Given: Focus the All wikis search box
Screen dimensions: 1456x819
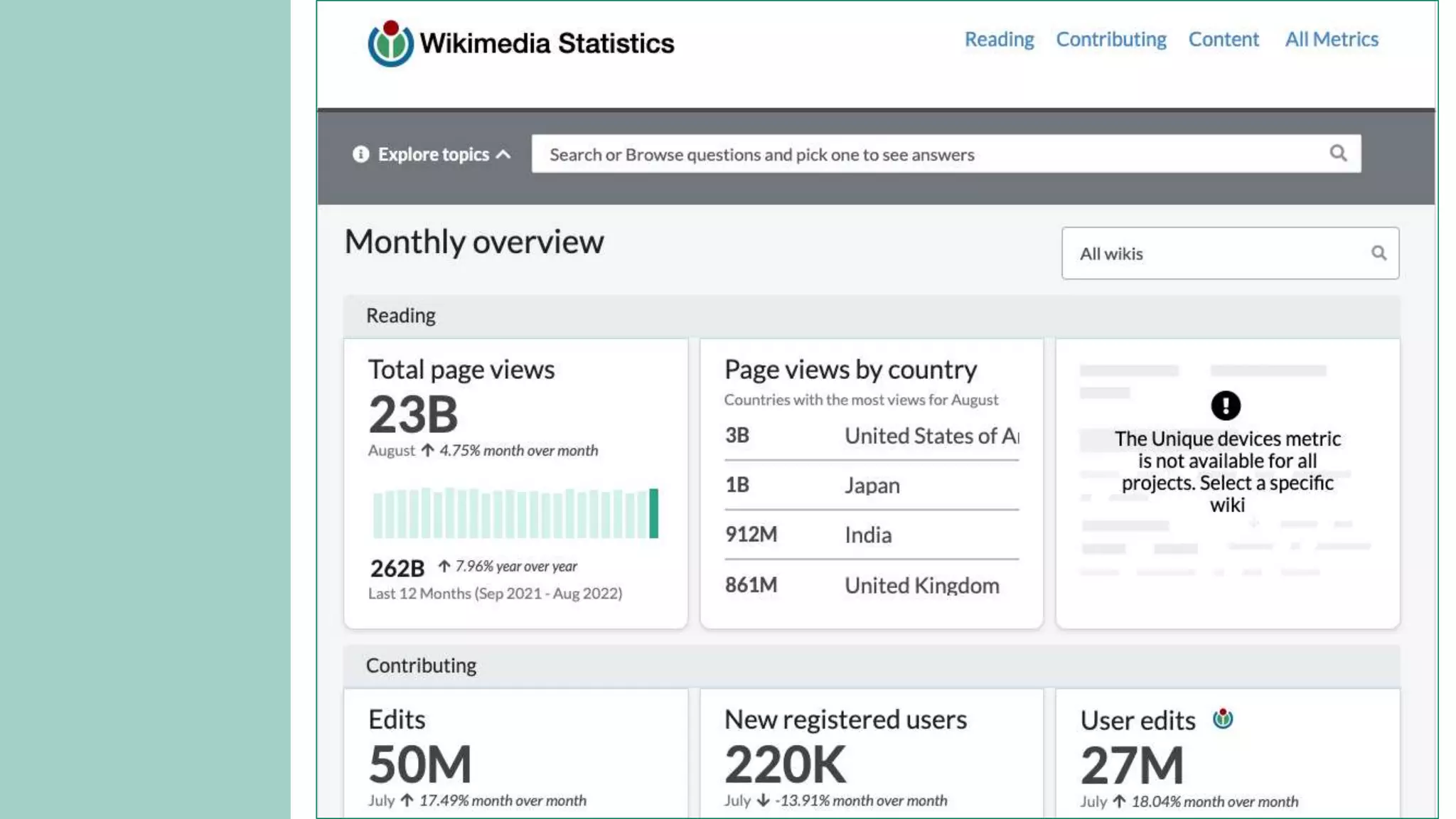Looking at the screenshot, I should 1231,253.
